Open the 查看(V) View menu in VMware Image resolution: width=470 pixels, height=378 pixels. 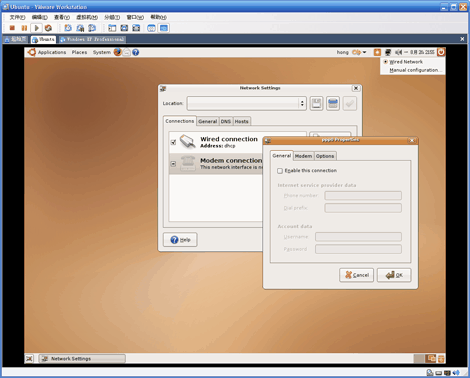[x=62, y=17]
